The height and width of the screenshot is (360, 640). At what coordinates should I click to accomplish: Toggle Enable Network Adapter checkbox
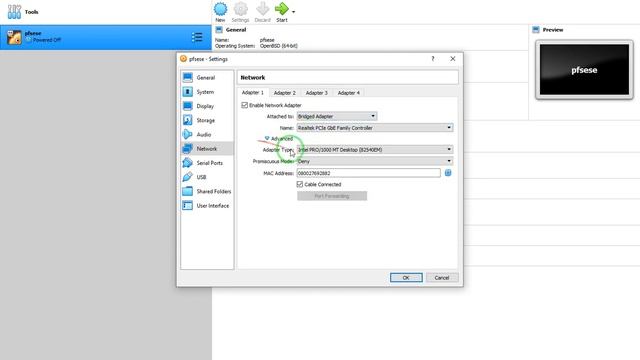(x=244, y=105)
